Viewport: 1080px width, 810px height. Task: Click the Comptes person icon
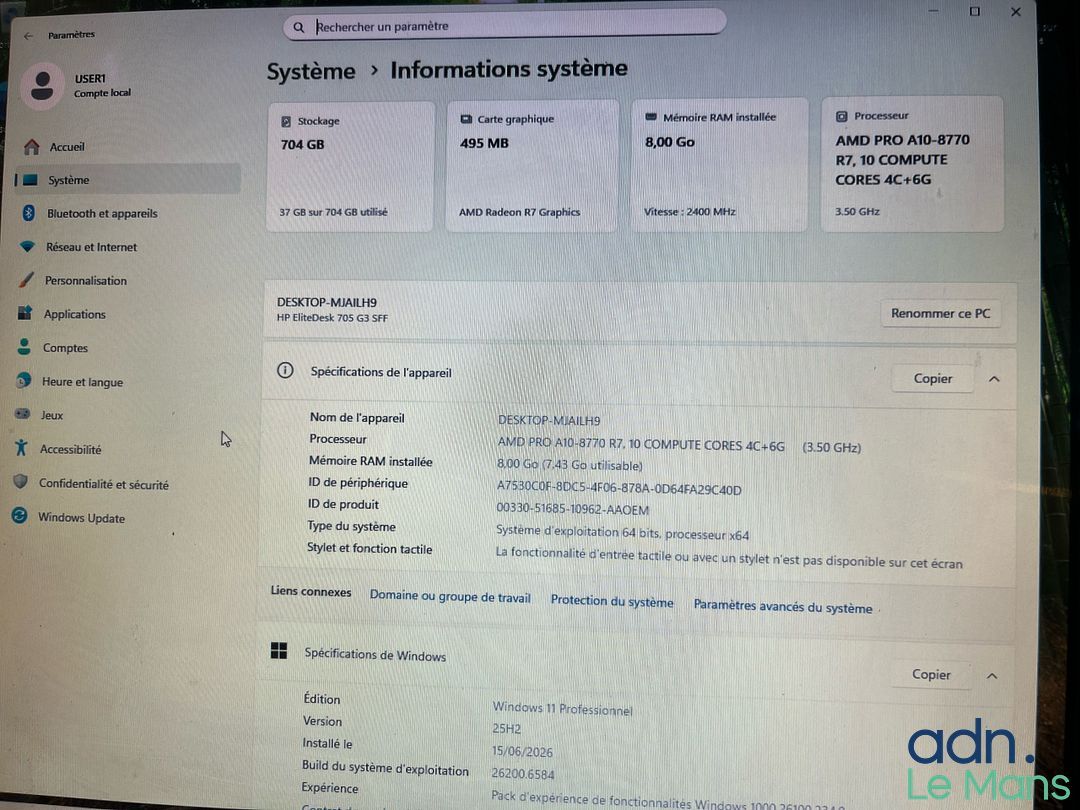point(24,346)
